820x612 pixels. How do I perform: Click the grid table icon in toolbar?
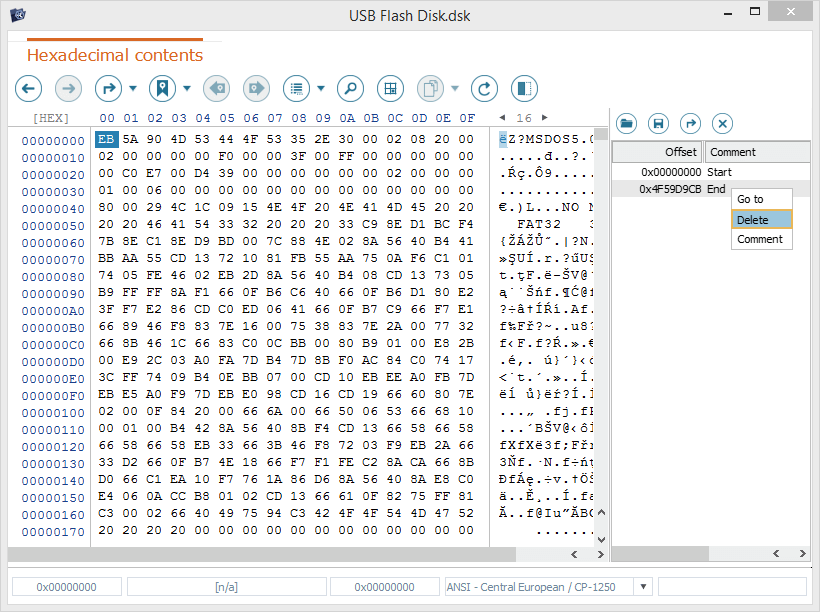point(390,89)
